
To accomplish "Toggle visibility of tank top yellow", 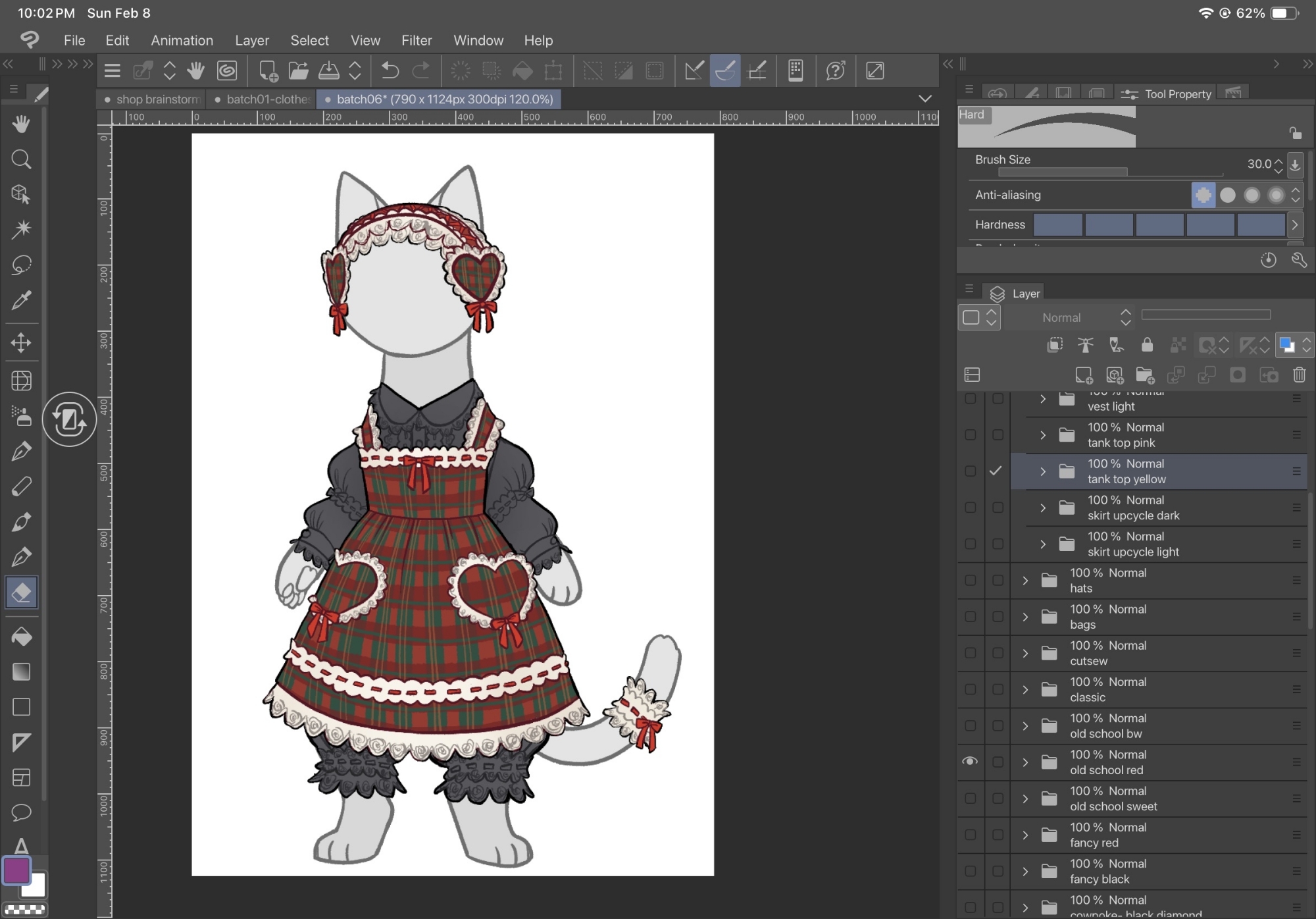I will 970,471.
